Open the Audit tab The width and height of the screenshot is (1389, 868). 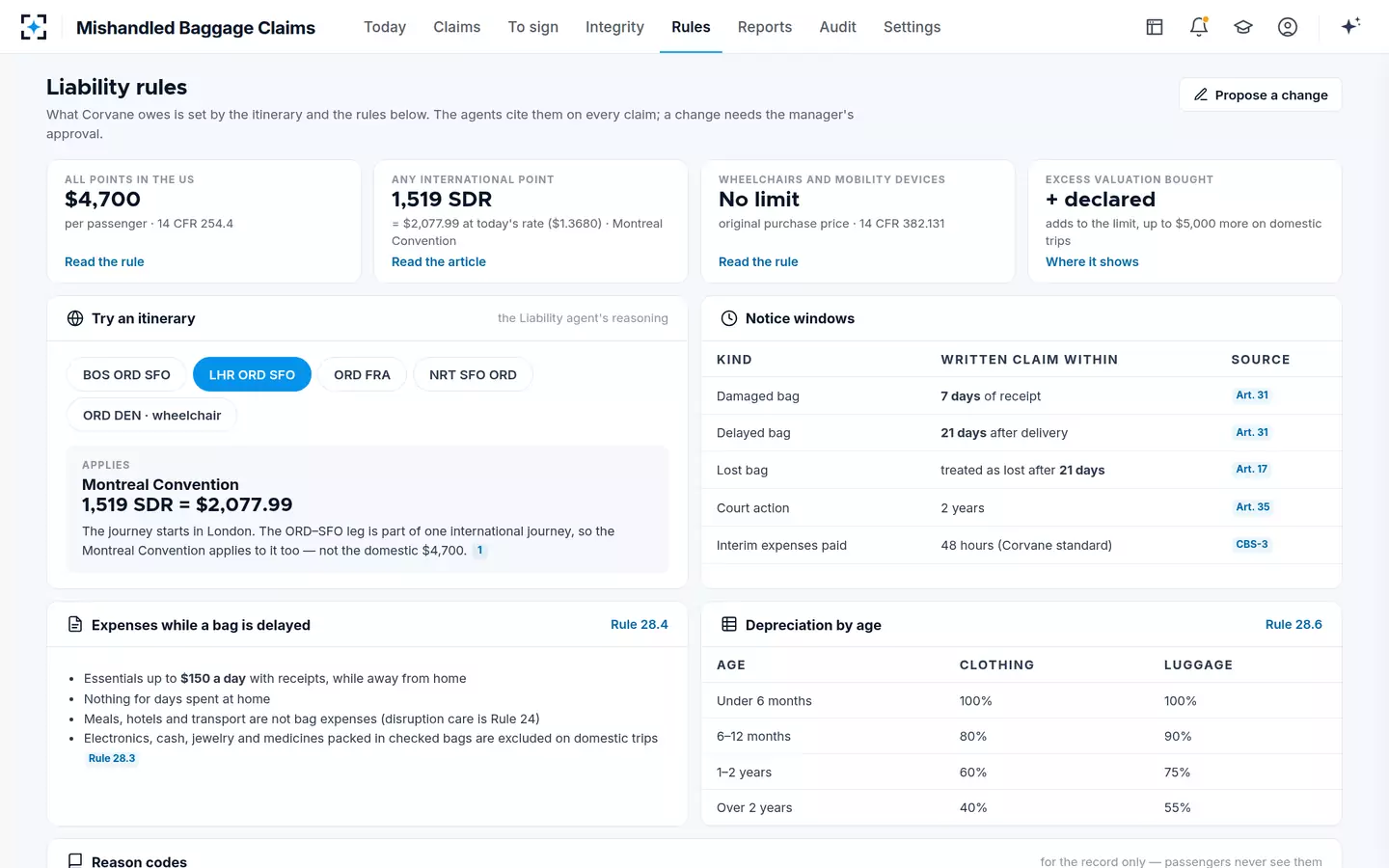point(837,27)
